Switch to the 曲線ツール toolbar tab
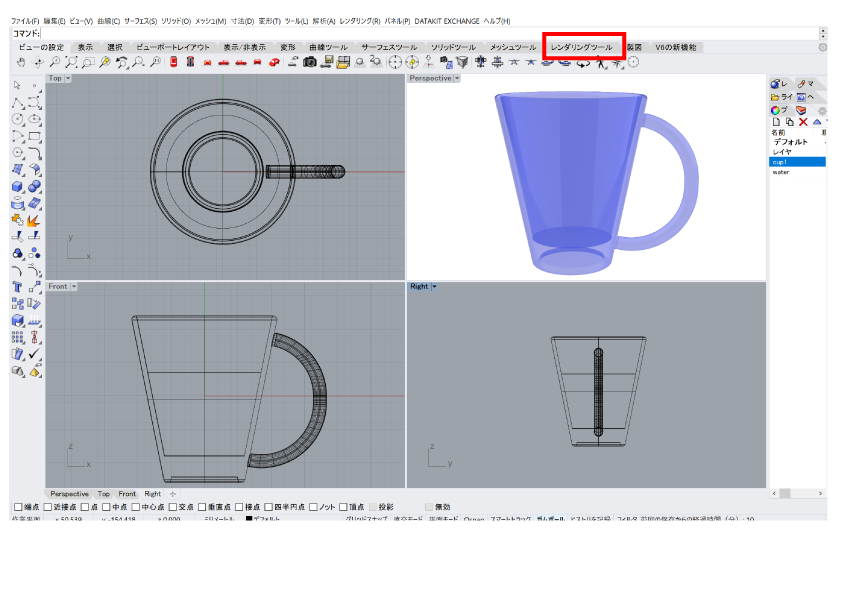Viewport: 842px width, 595px height. click(329, 47)
